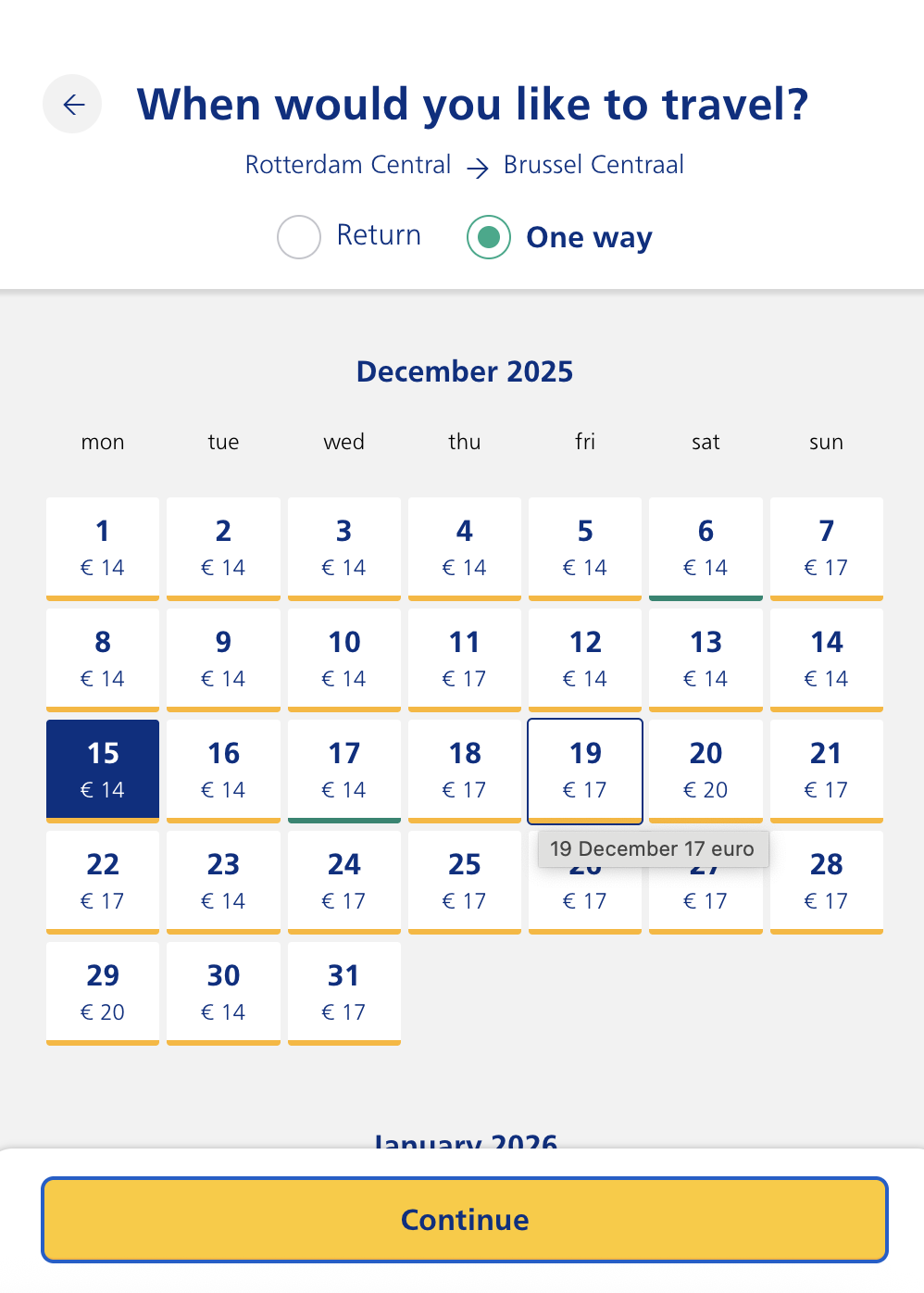The height and width of the screenshot is (1293, 924).
Task: Select December 28 in the calendar
Action: tap(826, 881)
